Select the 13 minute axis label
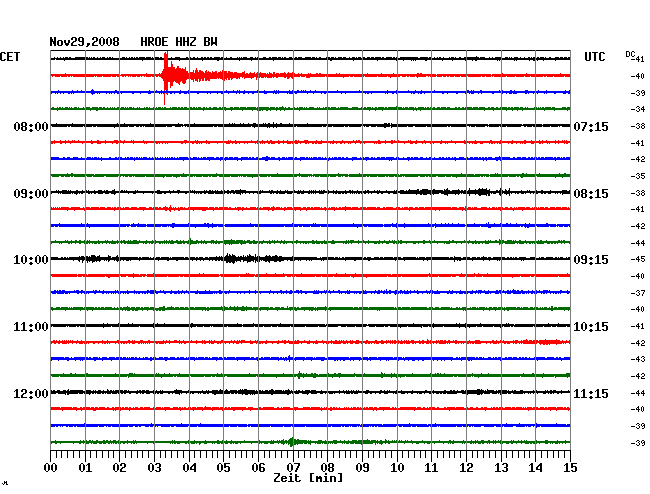Screen dimensions: 650x494 click(501, 467)
